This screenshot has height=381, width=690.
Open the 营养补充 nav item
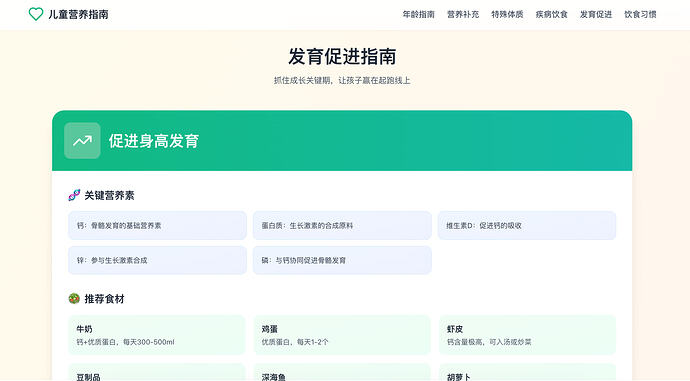click(x=463, y=15)
